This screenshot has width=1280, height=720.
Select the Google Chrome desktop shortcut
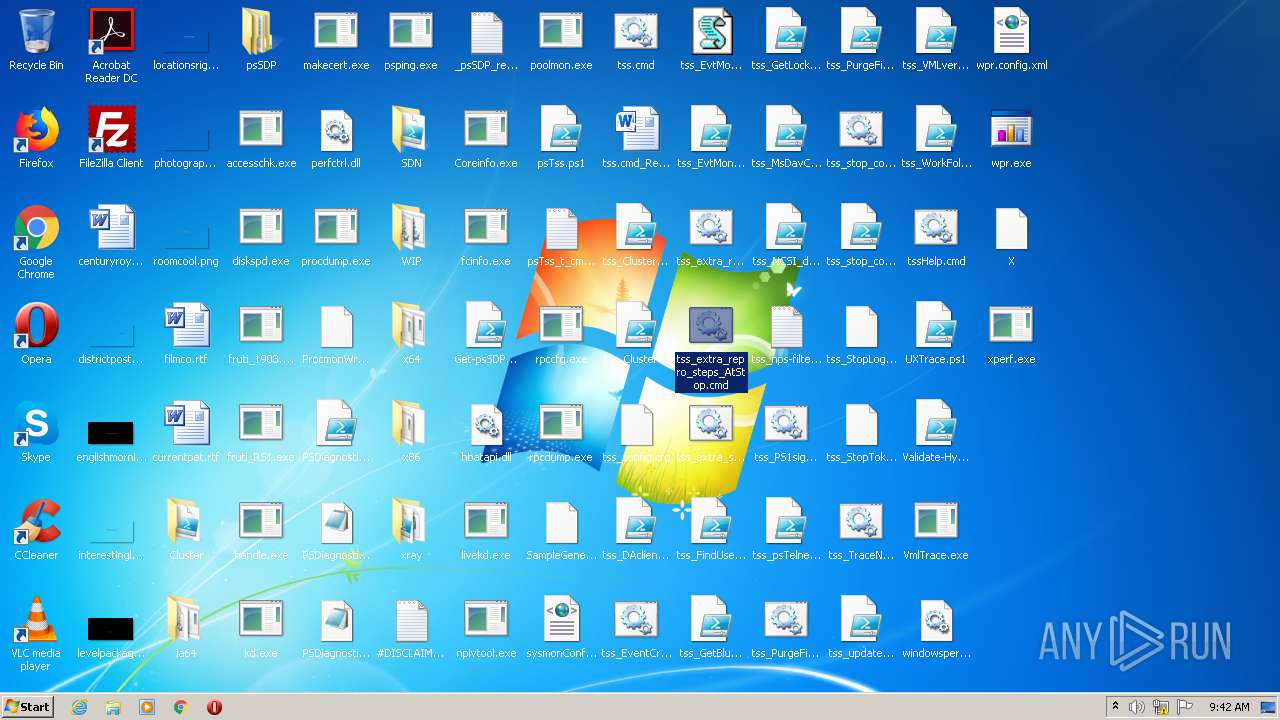[x=36, y=229]
